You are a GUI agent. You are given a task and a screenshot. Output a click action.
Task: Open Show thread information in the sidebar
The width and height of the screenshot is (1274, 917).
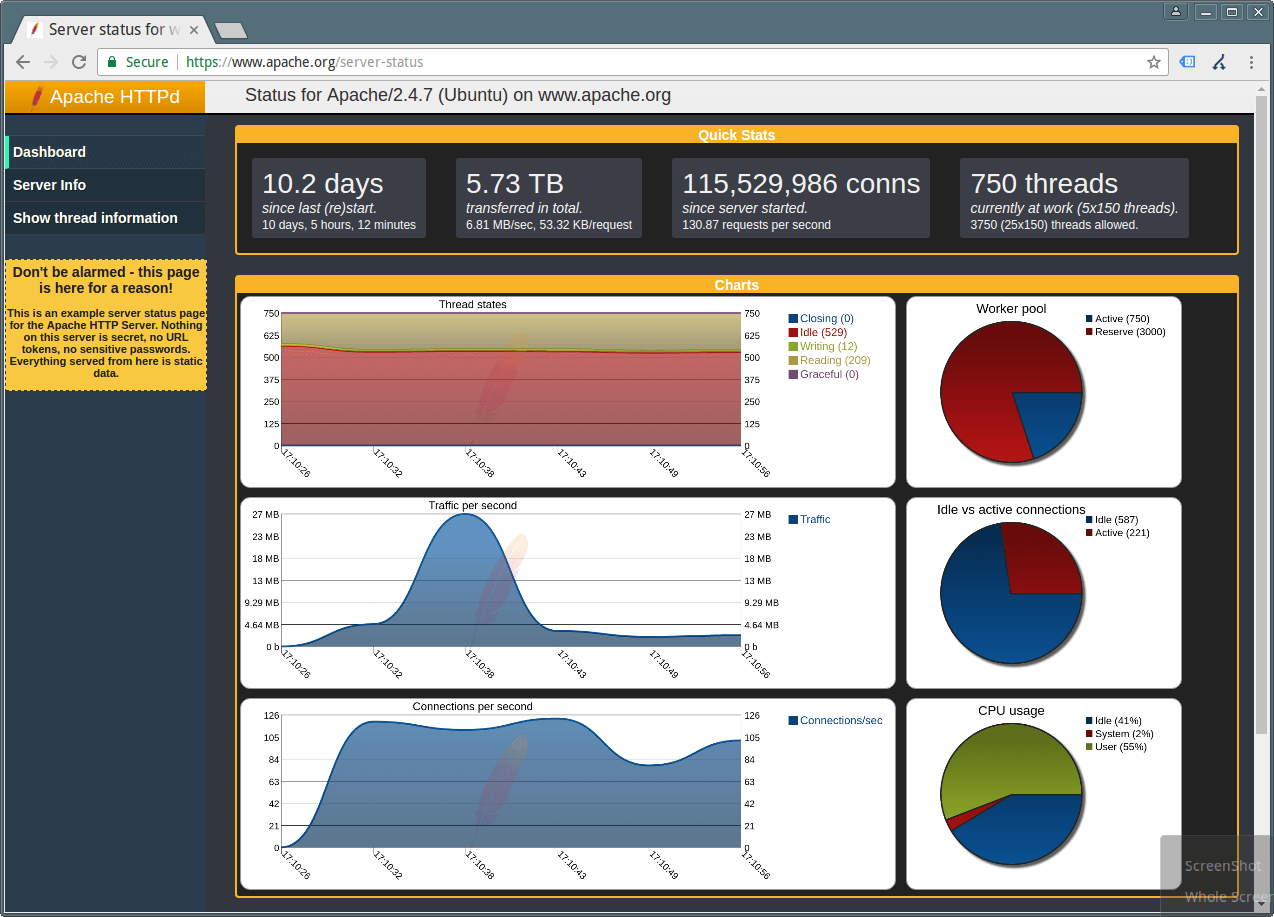pos(105,218)
